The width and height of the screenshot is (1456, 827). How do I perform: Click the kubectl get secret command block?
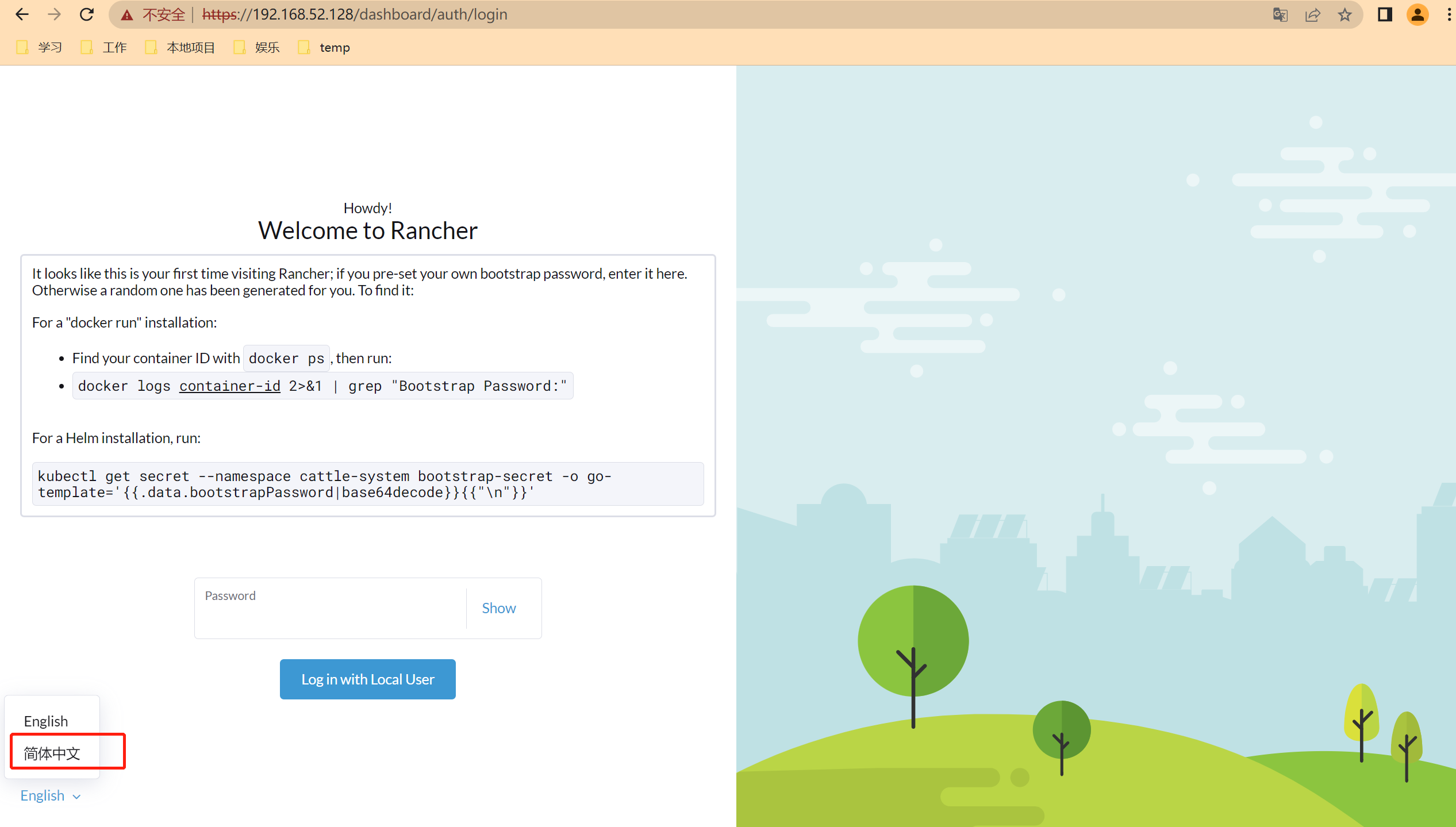(x=368, y=484)
